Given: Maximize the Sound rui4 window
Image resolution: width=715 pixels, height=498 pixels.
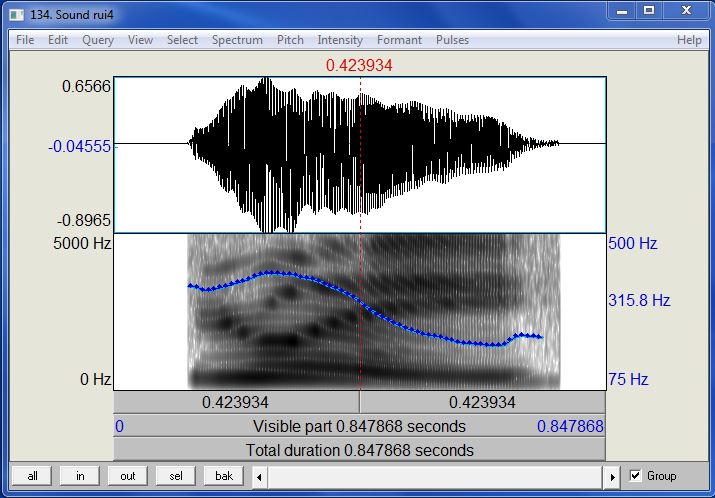Looking at the screenshot, I should tap(649, 11).
